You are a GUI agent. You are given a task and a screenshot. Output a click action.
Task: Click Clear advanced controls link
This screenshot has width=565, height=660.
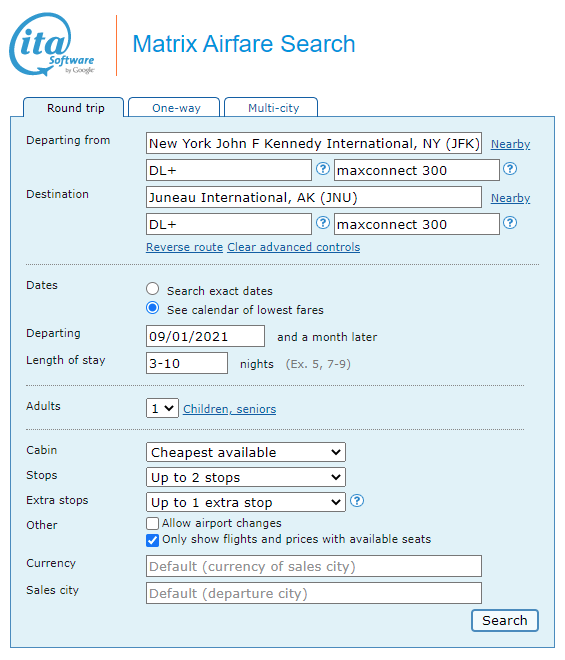pos(294,247)
